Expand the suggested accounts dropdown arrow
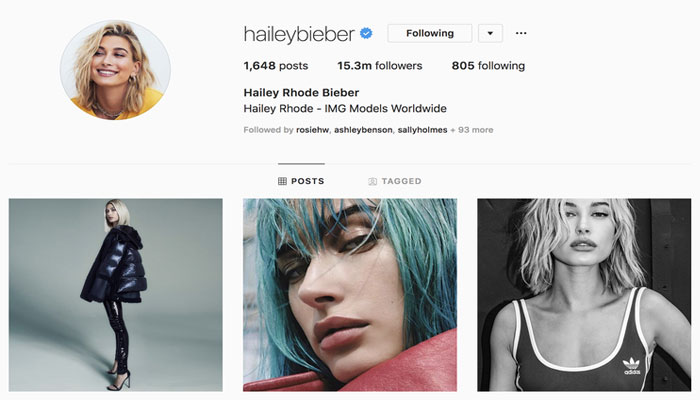Image resolution: width=700 pixels, height=400 pixels. click(490, 33)
